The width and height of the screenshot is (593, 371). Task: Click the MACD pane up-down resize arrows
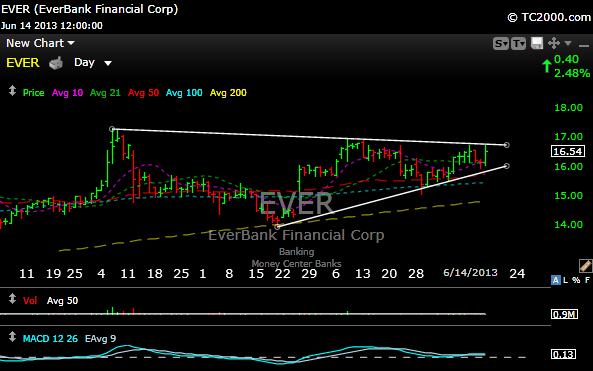point(12,337)
